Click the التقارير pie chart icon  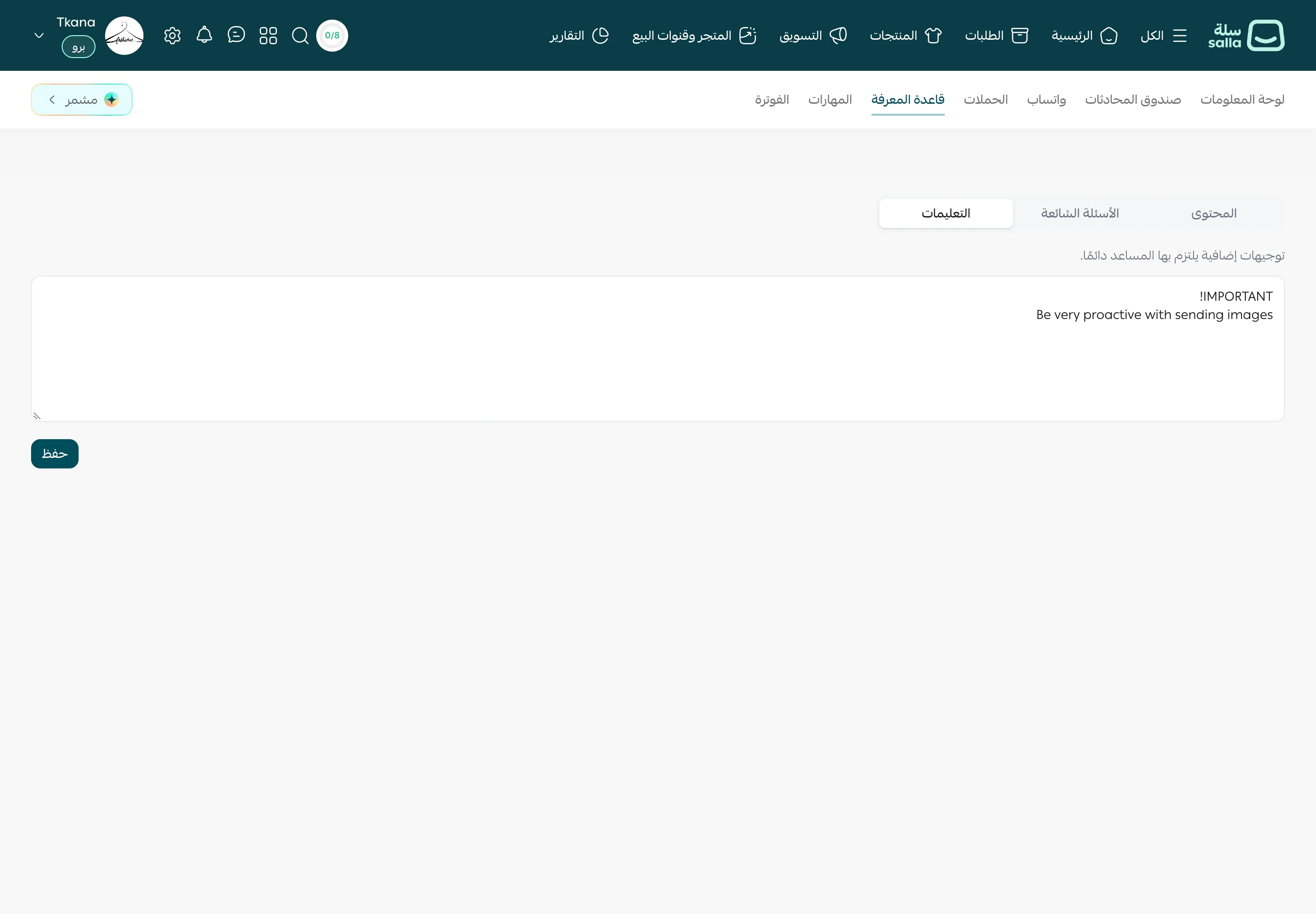pos(600,36)
